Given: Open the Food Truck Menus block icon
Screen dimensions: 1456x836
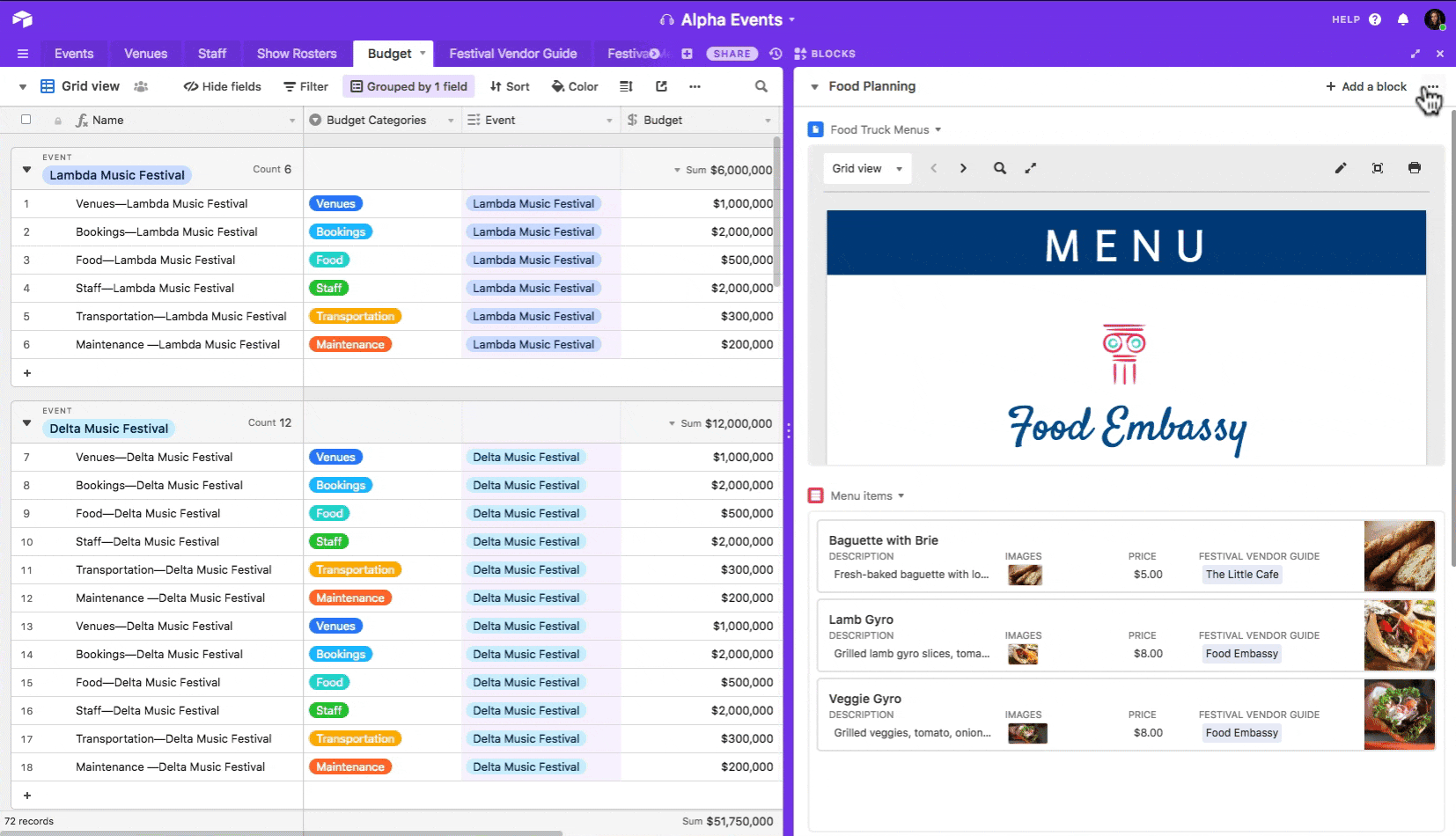Looking at the screenshot, I should pos(816,129).
